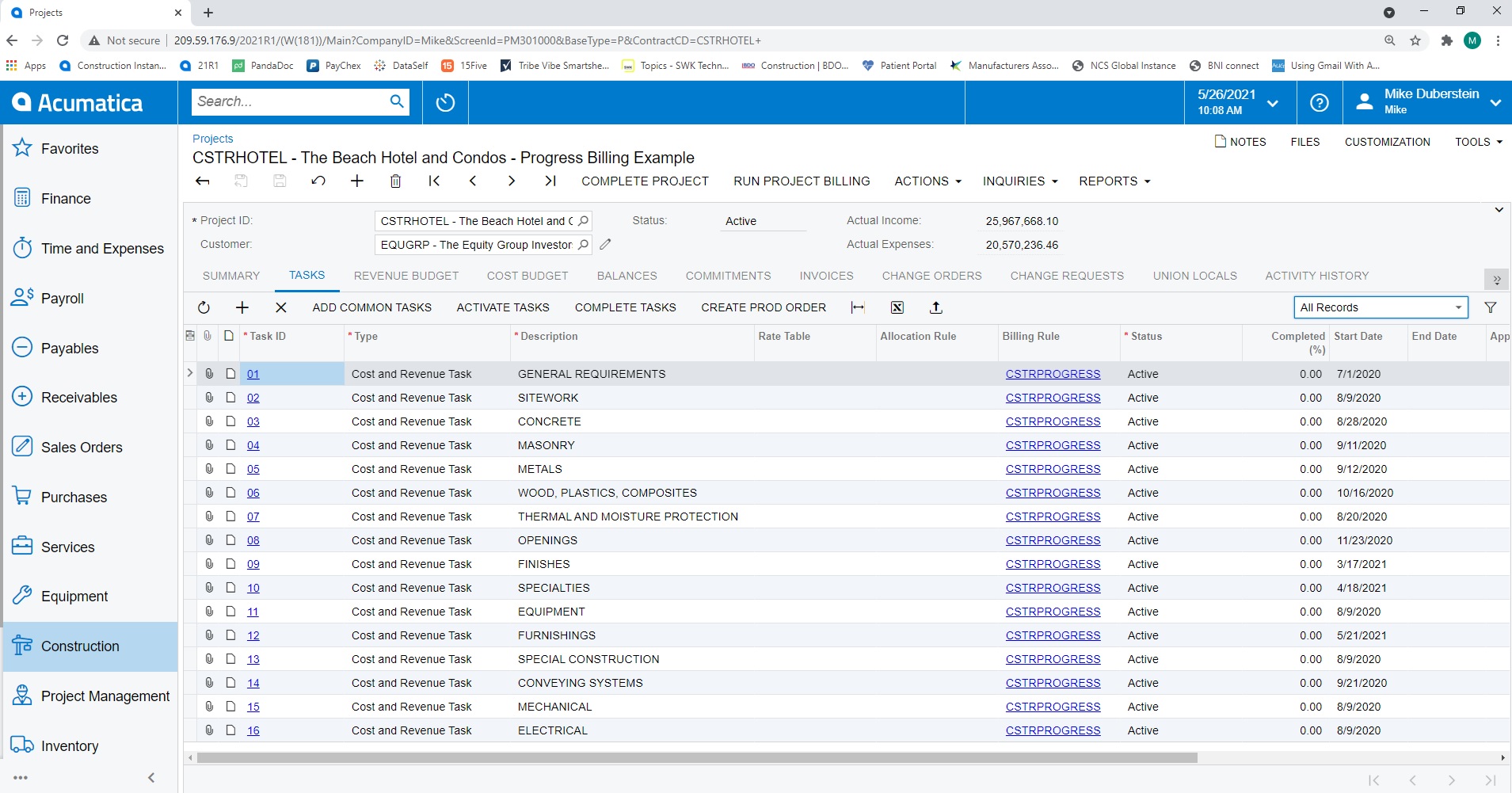Click attachment icon for task 10 row
The width and height of the screenshot is (1512, 793).
(x=209, y=588)
